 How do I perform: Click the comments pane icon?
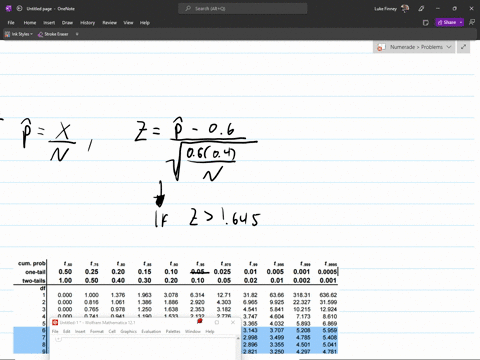472,22
